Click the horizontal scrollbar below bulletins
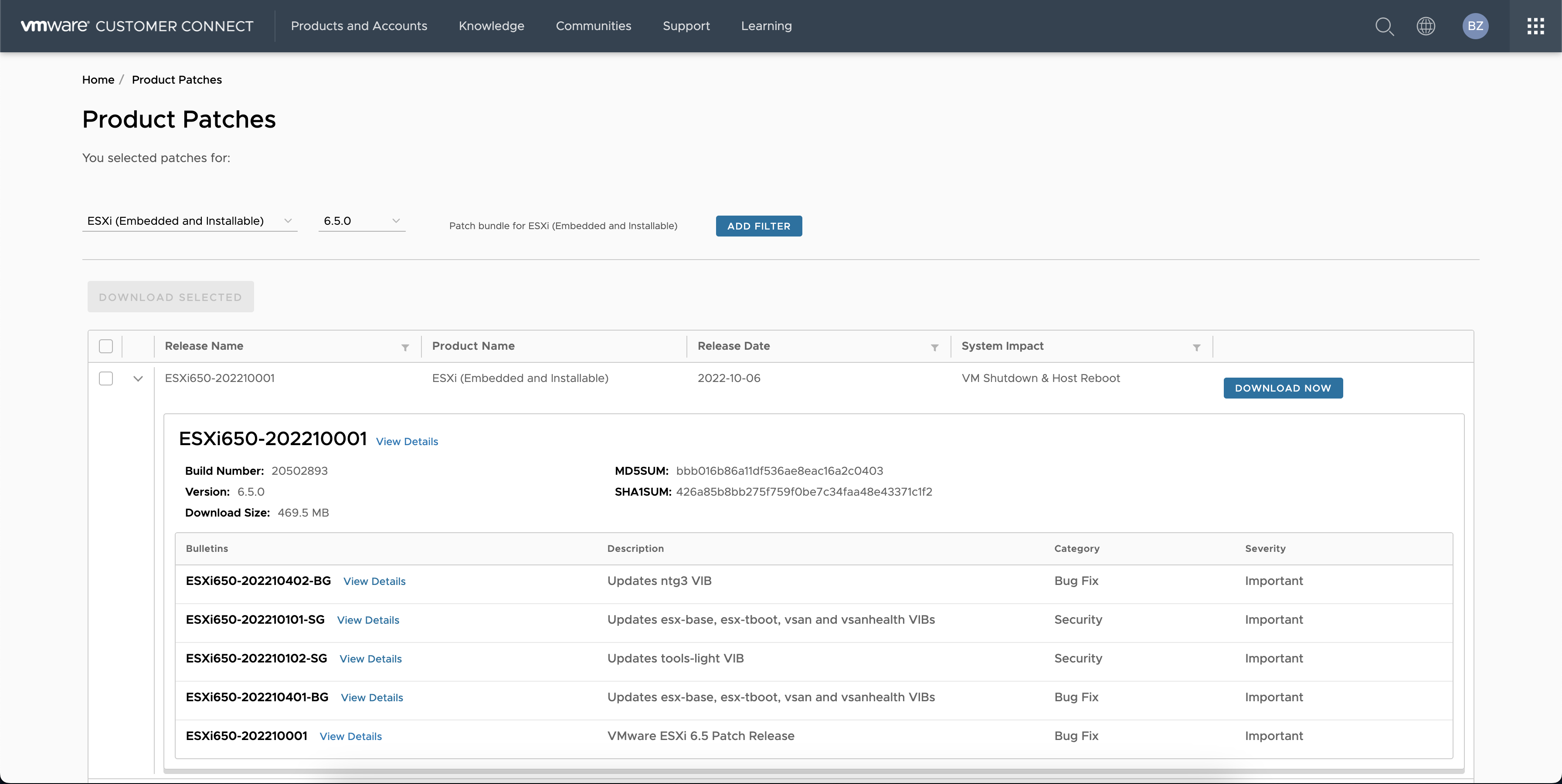1562x784 pixels. click(x=812, y=771)
